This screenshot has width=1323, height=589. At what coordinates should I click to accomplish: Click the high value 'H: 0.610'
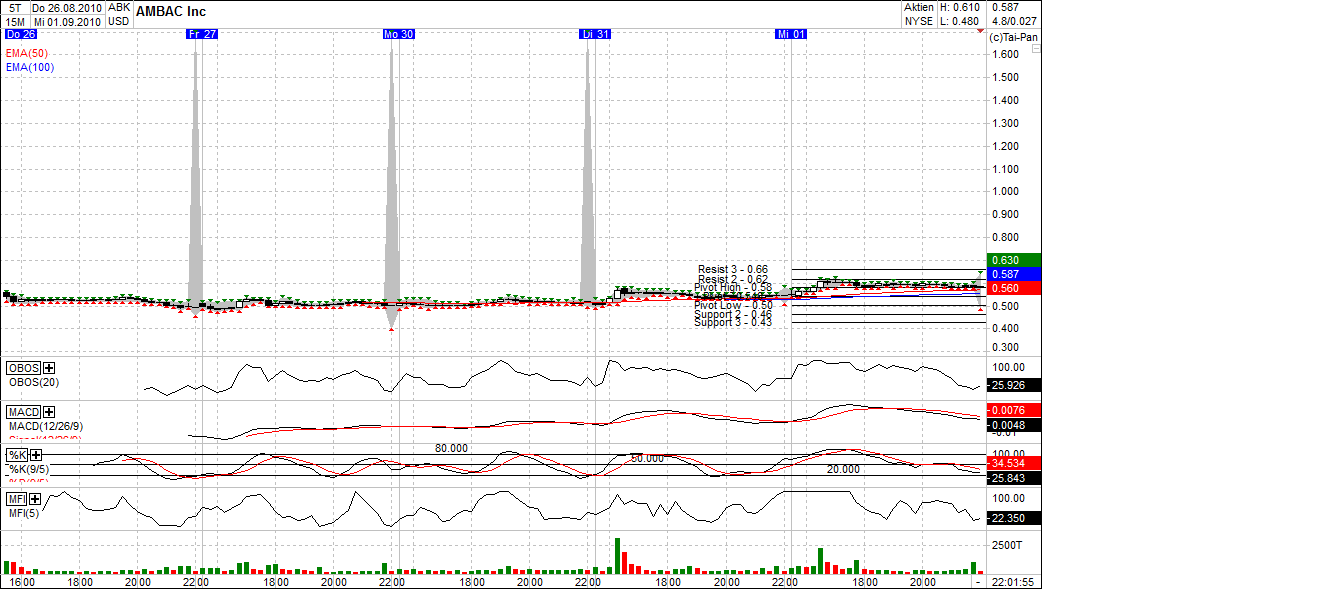(x=959, y=7)
